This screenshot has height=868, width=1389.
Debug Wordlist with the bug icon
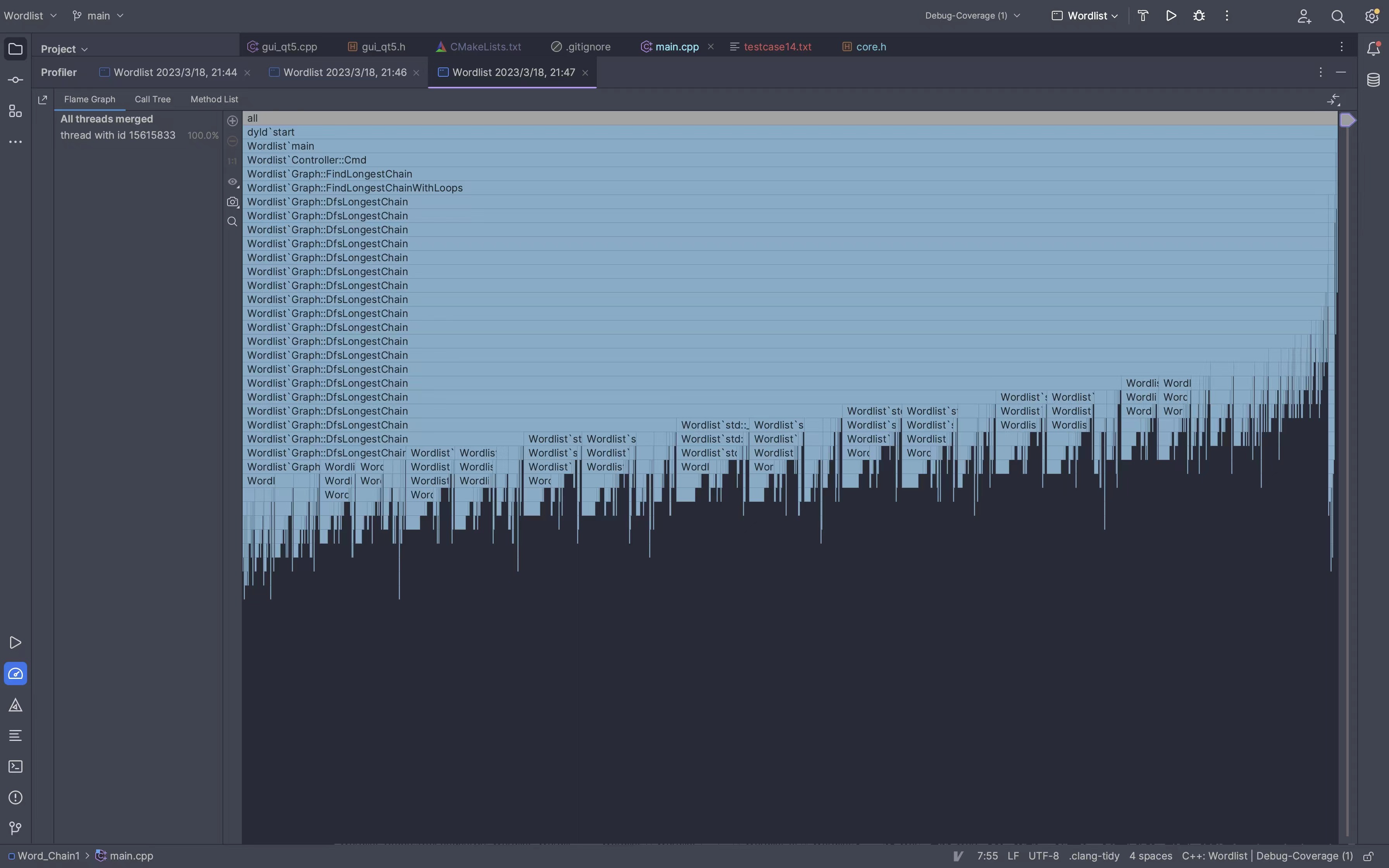pyautogui.click(x=1199, y=15)
